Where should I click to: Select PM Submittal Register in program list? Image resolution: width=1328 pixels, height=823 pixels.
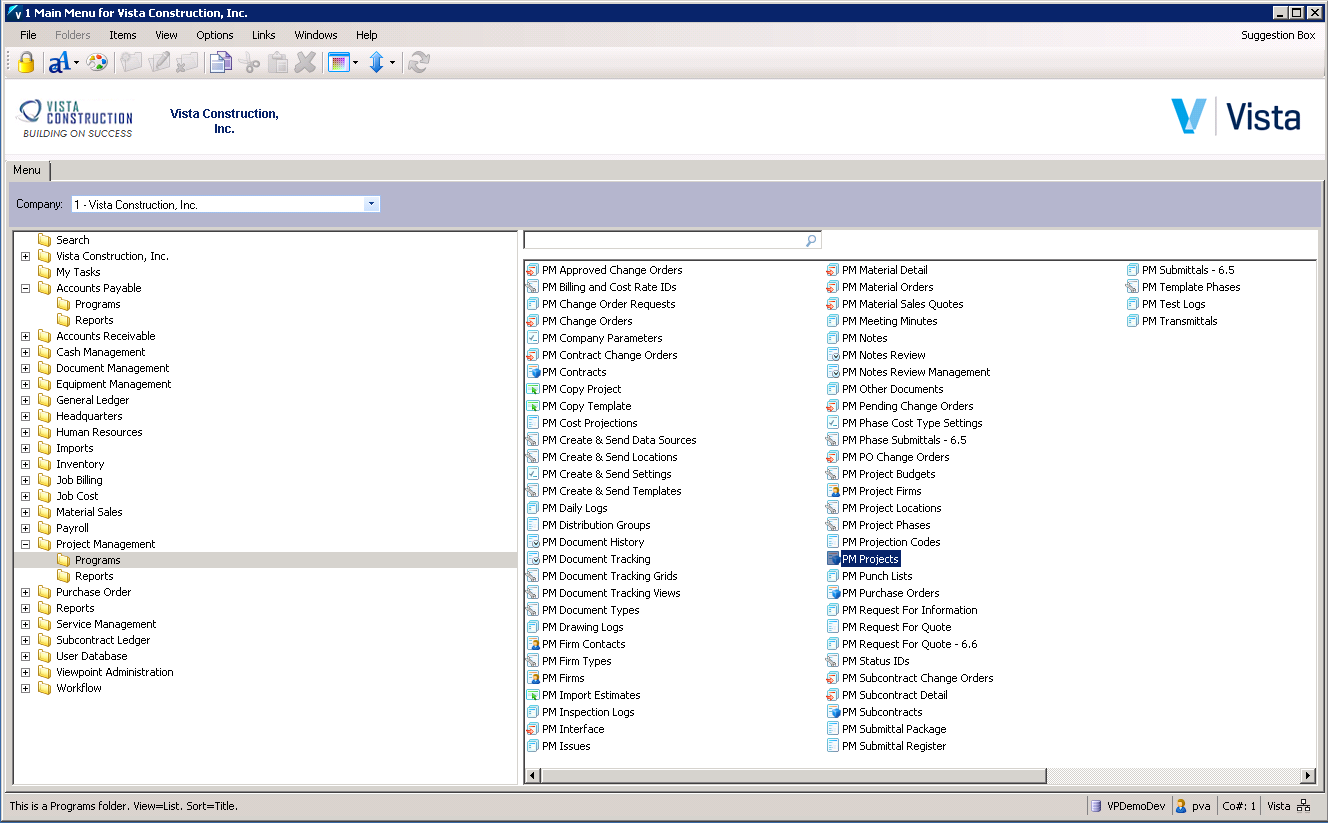pos(894,746)
